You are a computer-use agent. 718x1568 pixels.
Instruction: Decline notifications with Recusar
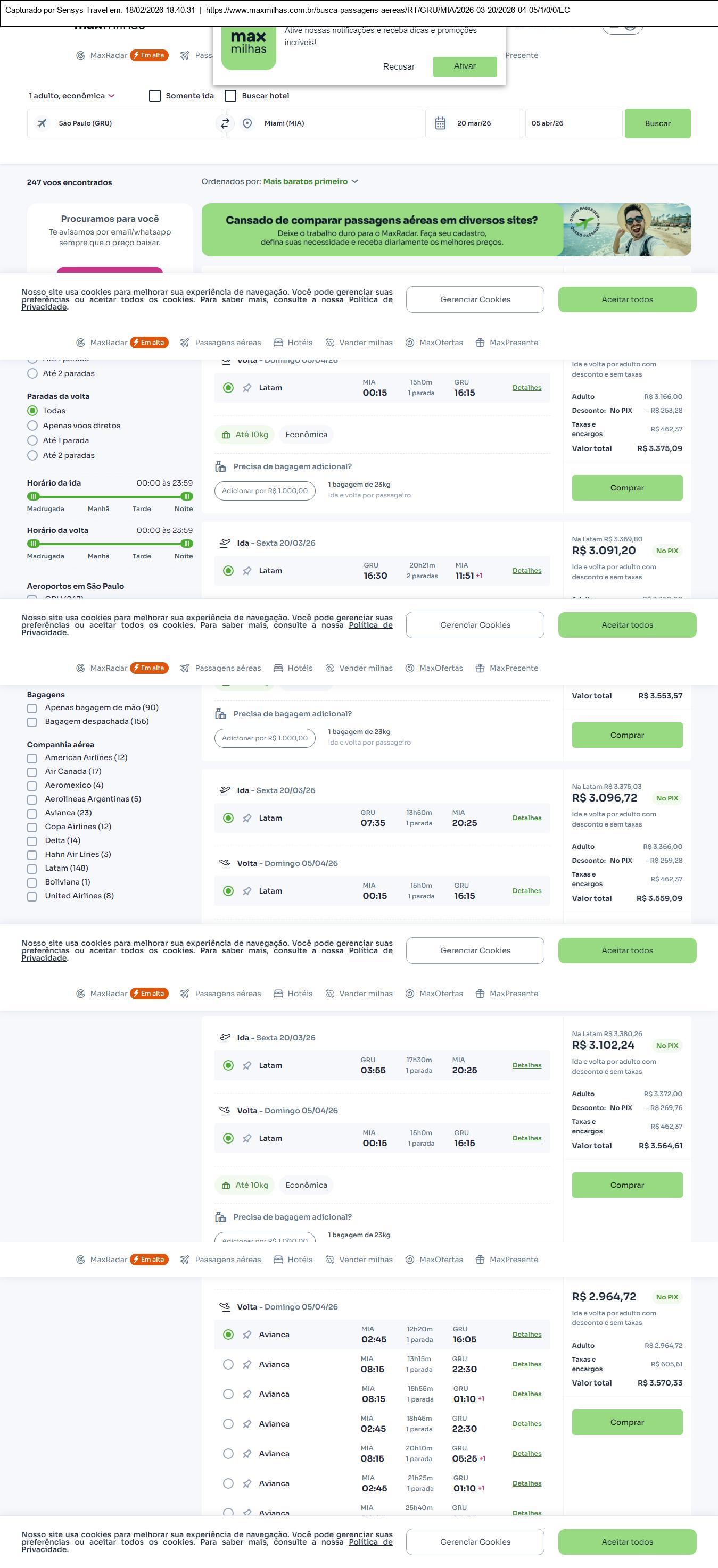pos(398,66)
